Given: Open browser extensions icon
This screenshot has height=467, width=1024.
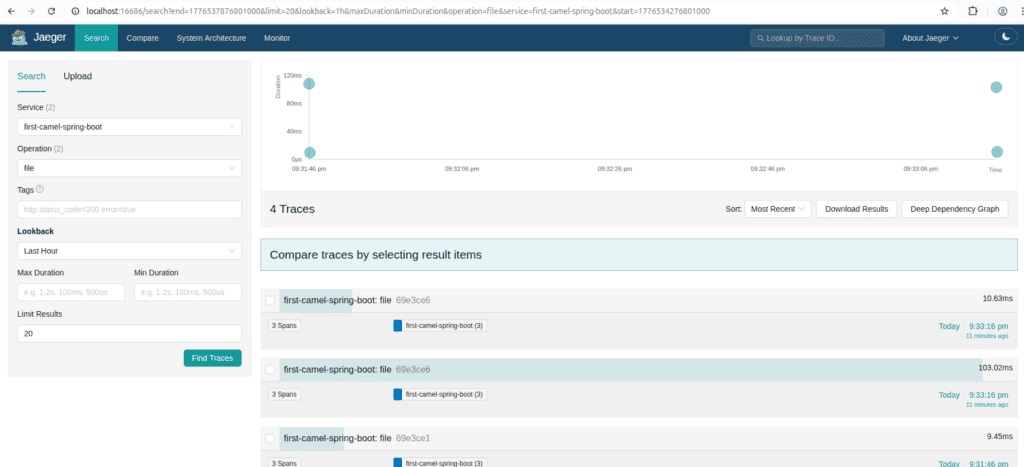Looking at the screenshot, I should tap(972, 11).
